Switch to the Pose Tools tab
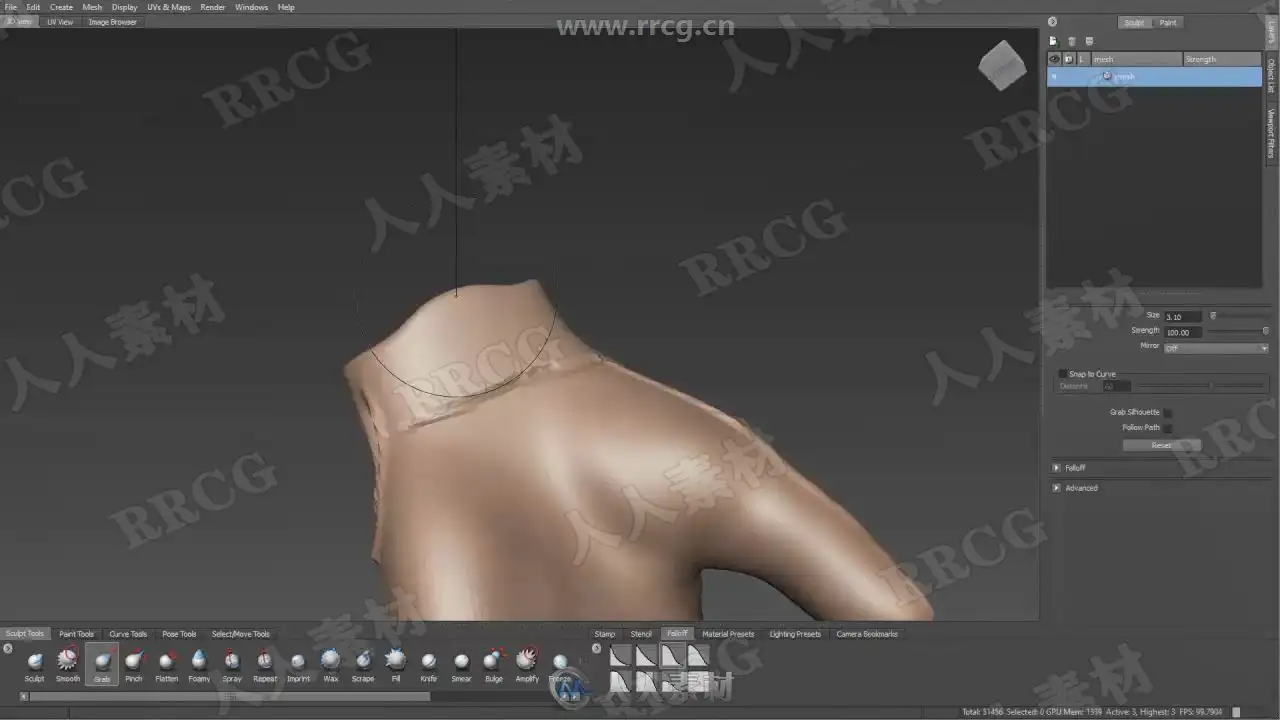 coord(180,634)
